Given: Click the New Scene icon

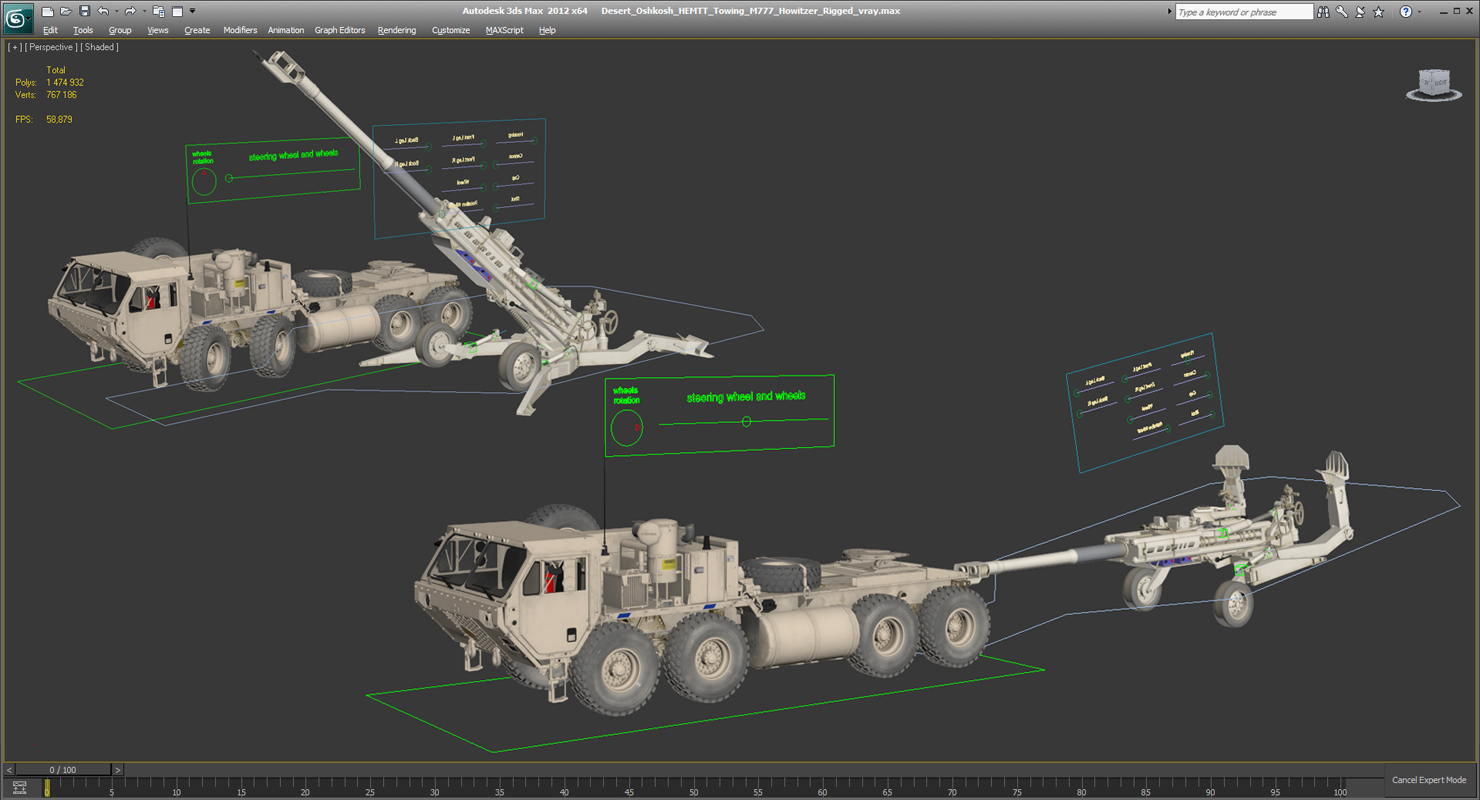Looking at the screenshot, I should pos(47,12).
